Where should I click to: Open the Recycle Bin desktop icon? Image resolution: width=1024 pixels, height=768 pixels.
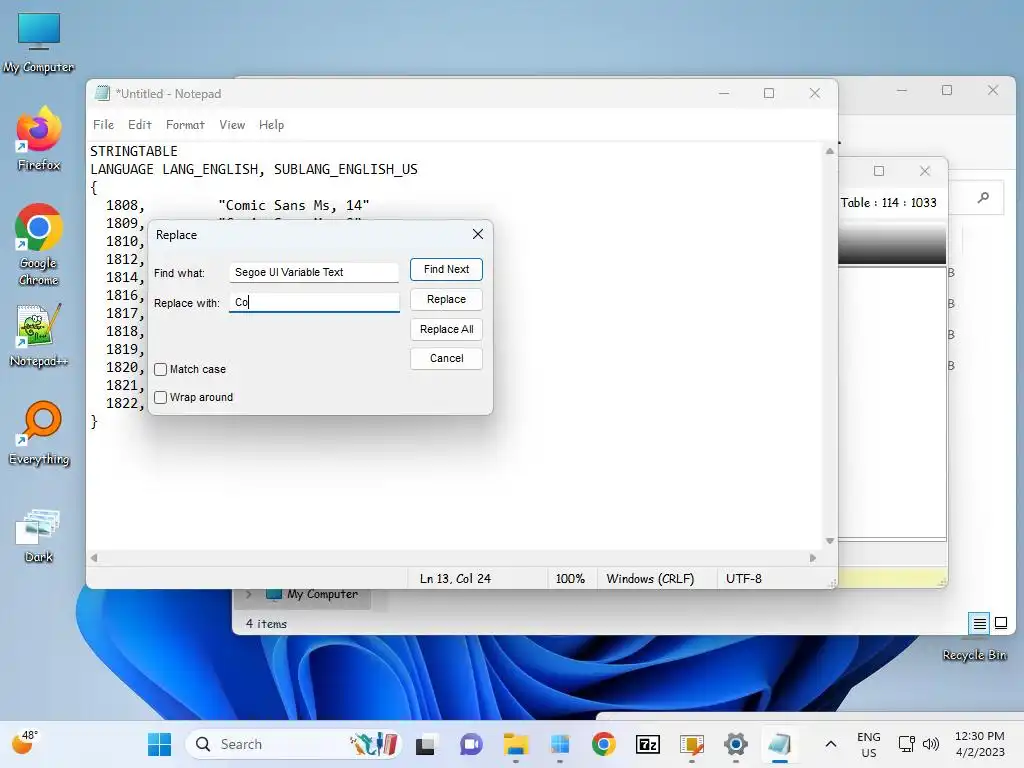coord(974,654)
